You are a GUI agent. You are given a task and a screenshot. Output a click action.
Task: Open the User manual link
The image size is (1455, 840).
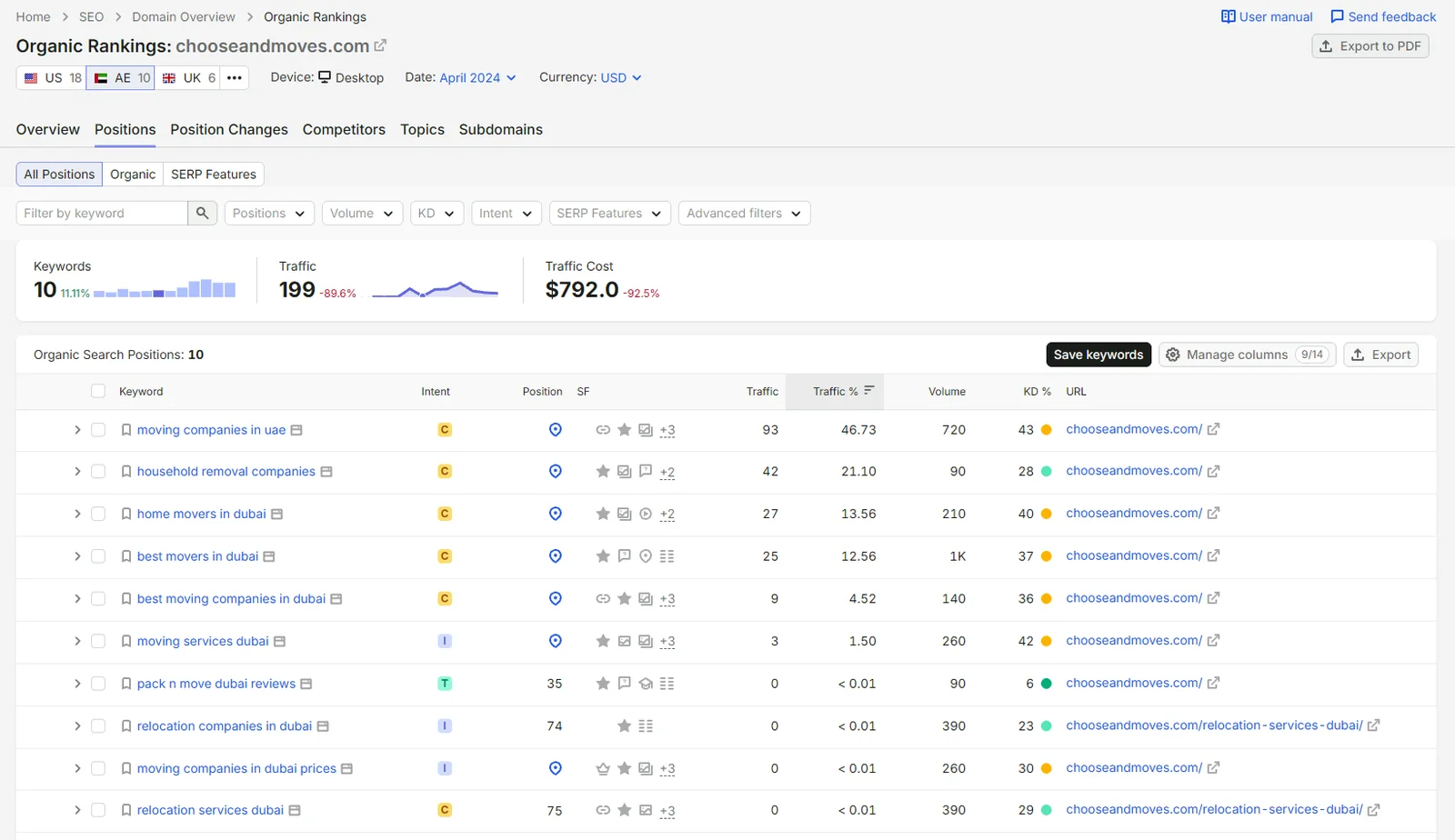click(x=1267, y=16)
